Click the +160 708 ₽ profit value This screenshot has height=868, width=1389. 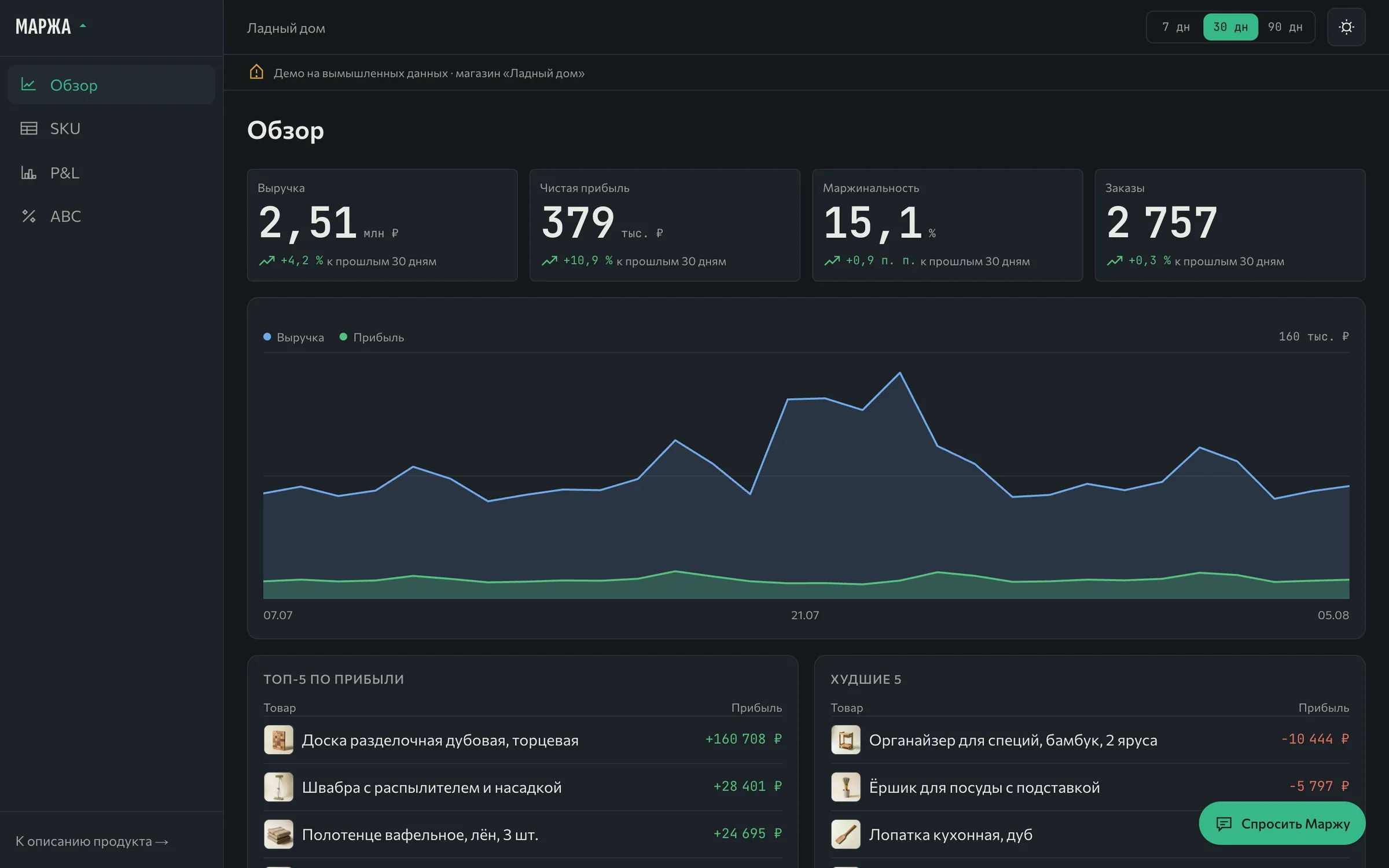(744, 739)
